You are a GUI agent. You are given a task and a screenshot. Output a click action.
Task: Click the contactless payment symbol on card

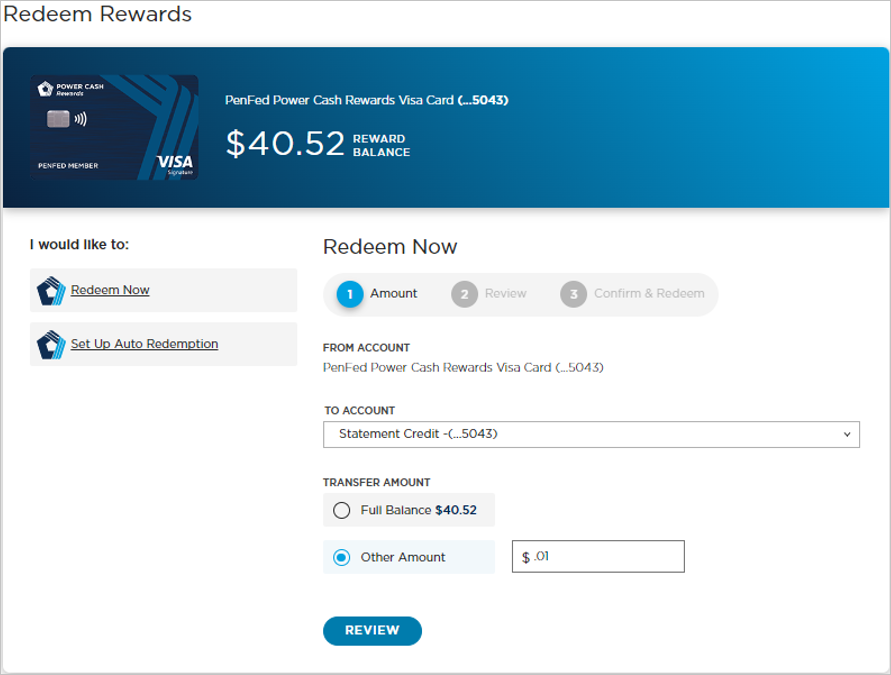pos(81,119)
